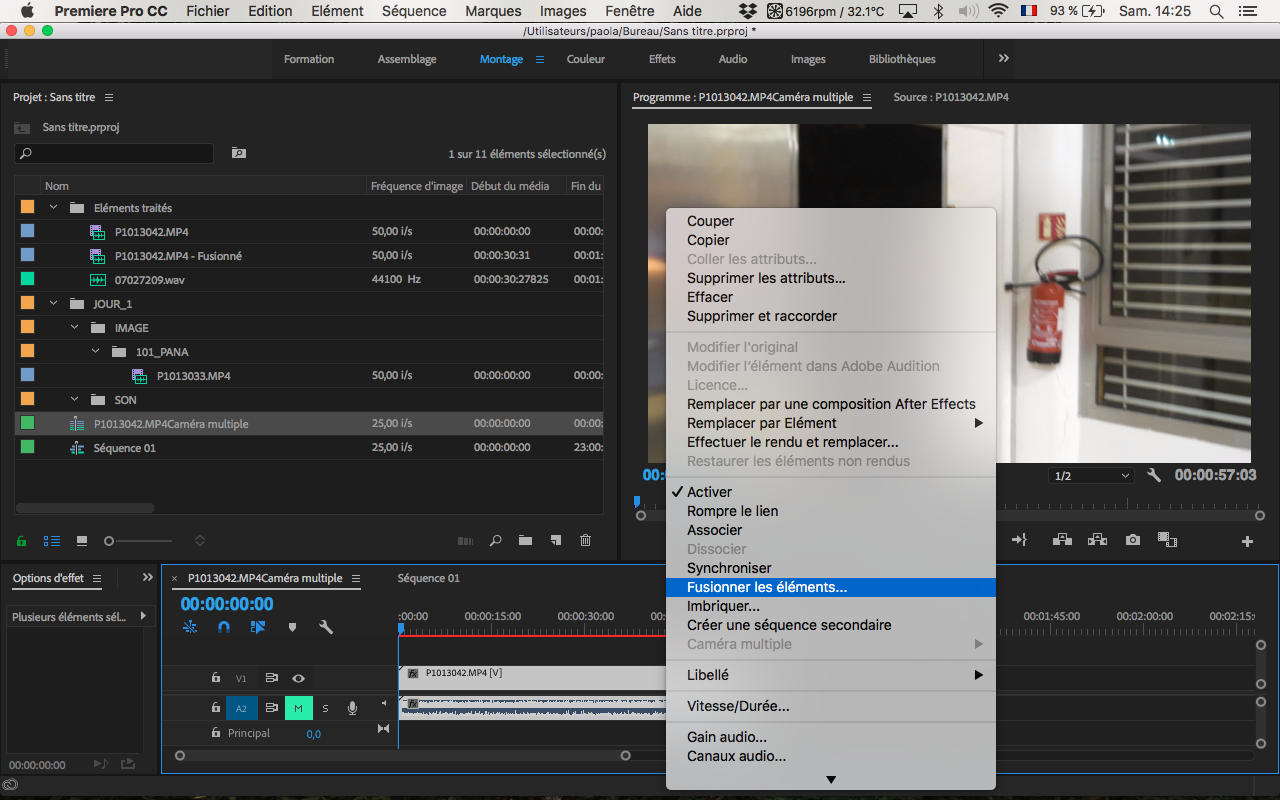Open the Libellé submenu

click(x=831, y=675)
